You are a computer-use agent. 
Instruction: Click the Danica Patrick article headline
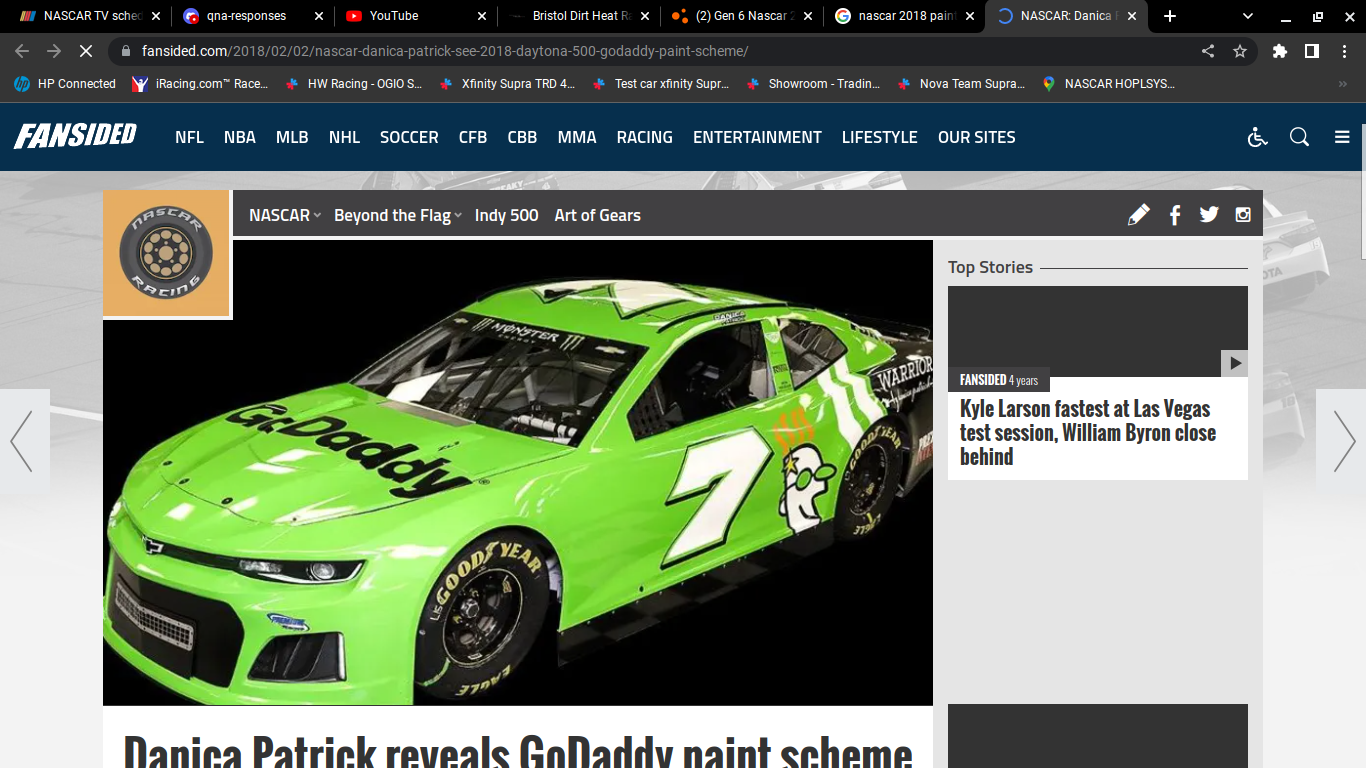pos(518,750)
